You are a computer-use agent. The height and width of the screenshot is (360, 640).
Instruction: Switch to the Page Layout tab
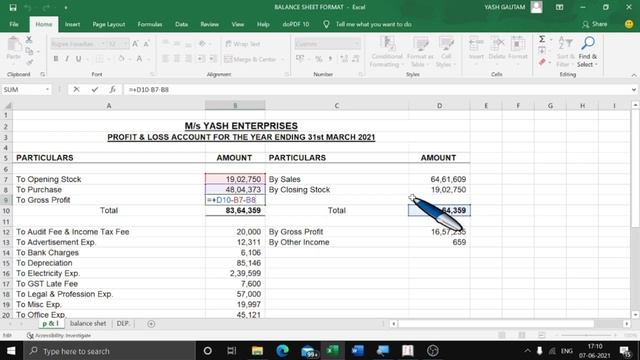pyautogui.click(x=109, y=24)
